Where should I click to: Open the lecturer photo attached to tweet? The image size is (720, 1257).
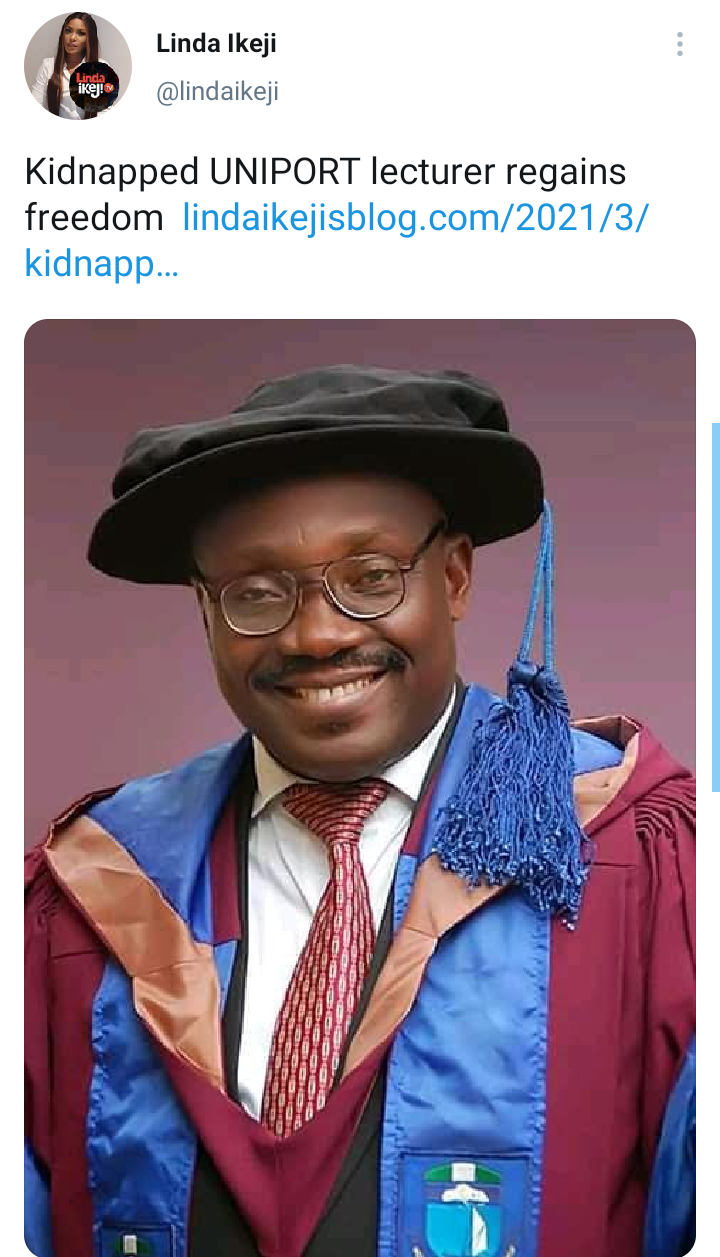[360, 788]
